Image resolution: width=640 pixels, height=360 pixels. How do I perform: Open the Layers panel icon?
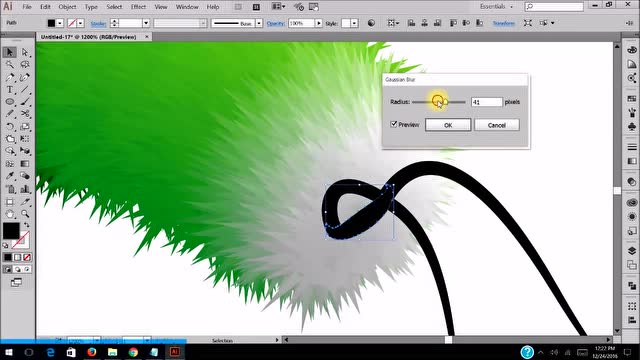(632, 251)
